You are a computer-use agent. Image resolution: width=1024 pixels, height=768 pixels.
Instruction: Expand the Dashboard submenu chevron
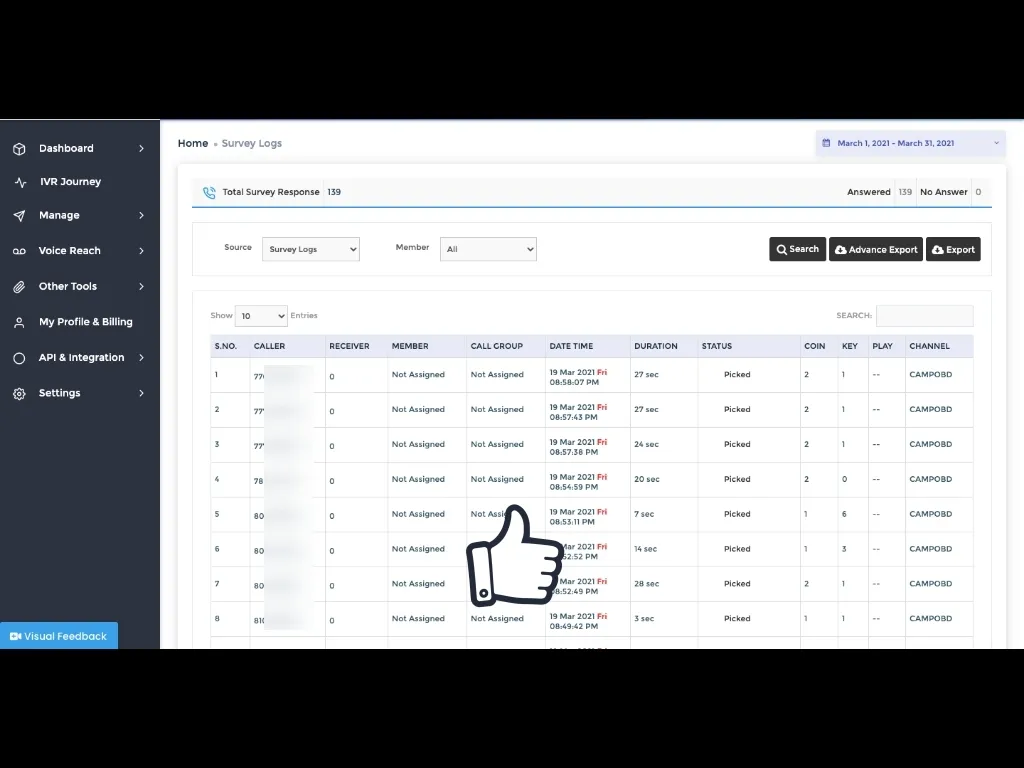tap(141, 148)
